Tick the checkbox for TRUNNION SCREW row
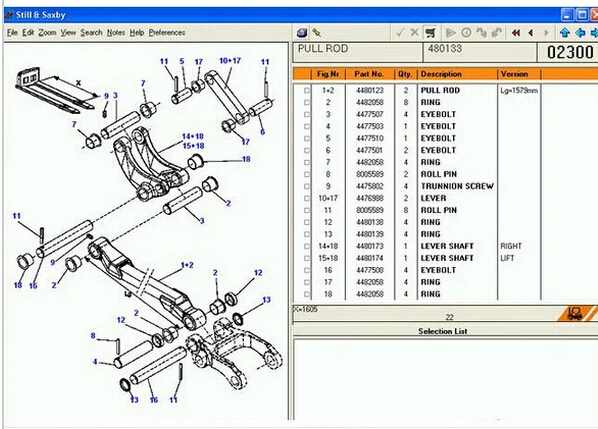598x429 pixels. [x=307, y=186]
